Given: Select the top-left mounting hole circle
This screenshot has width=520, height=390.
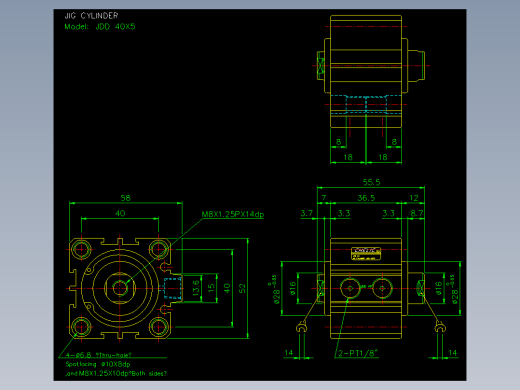Looking at the screenshot, I should tap(81, 249).
